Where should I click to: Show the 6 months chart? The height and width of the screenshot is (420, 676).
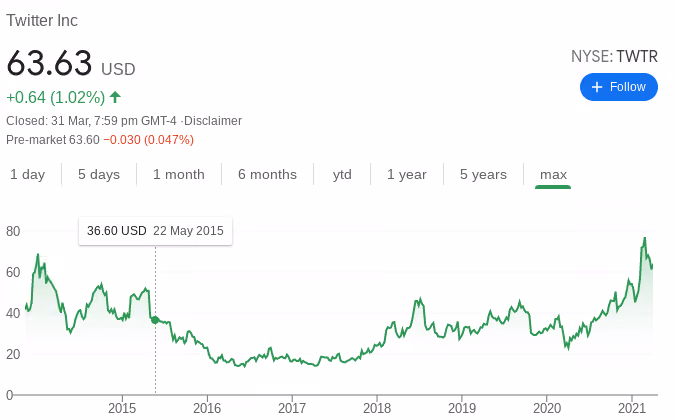click(267, 175)
